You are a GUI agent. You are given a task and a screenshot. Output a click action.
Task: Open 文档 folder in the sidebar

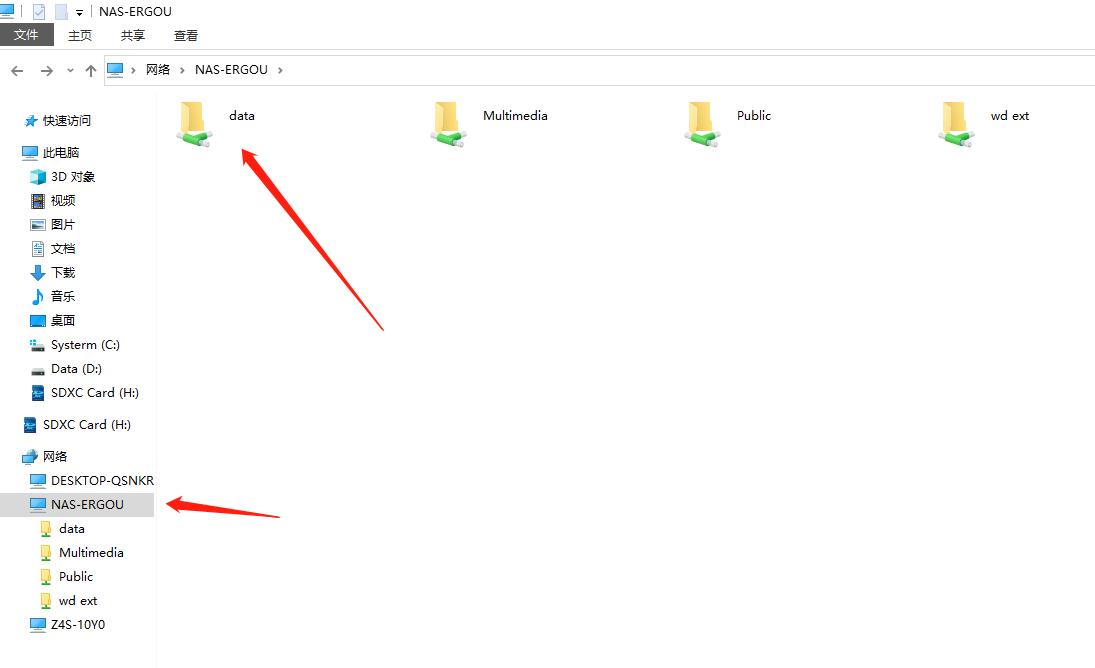63,248
